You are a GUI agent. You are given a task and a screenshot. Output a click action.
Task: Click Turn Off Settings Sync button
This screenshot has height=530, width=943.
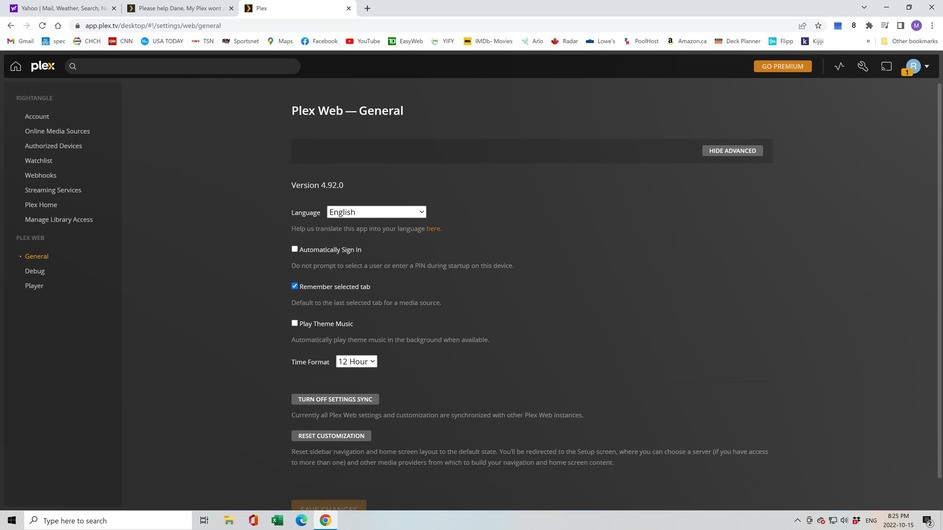(x=335, y=399)
